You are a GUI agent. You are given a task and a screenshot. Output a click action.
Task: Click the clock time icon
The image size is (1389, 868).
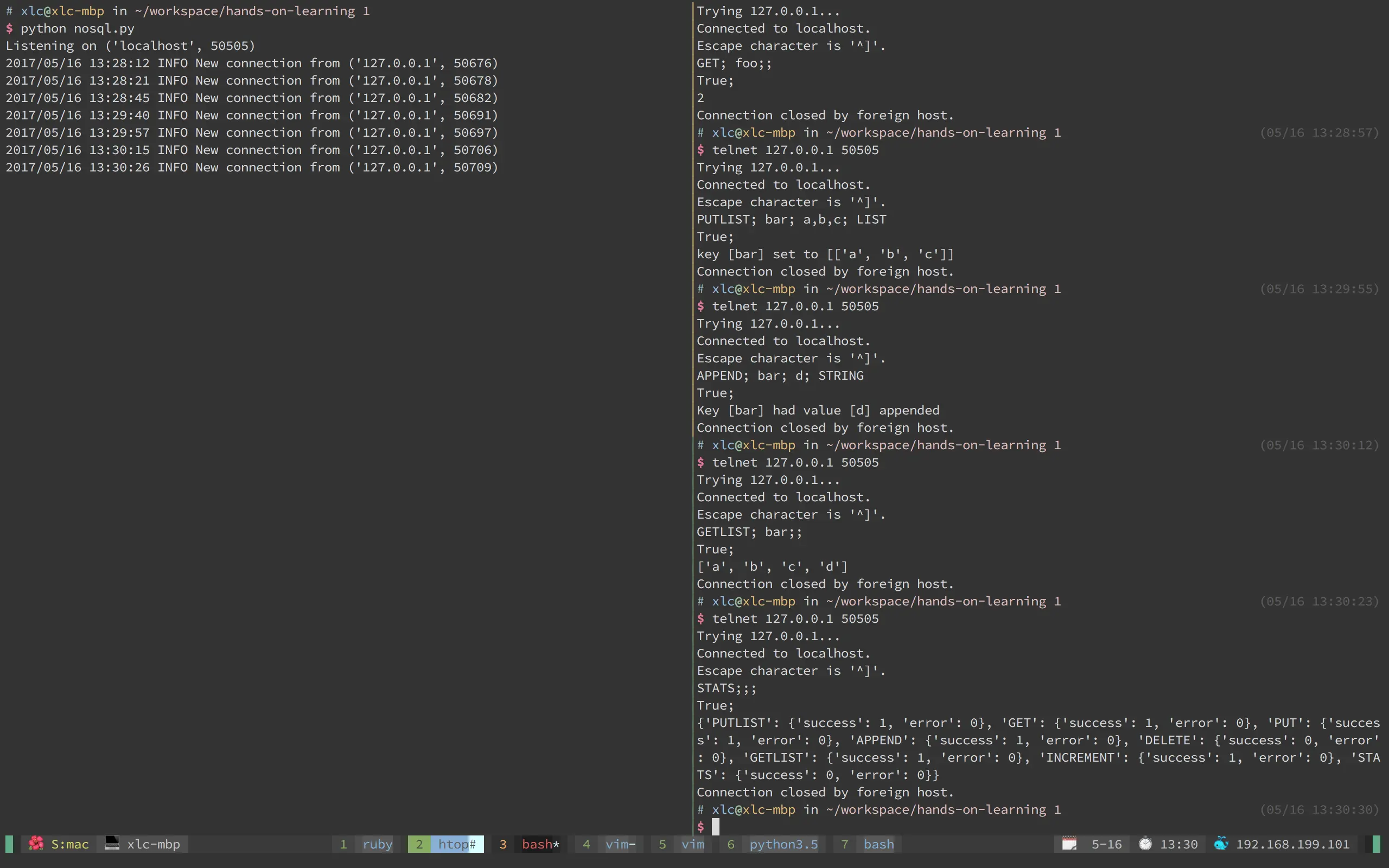(1144, 843)
